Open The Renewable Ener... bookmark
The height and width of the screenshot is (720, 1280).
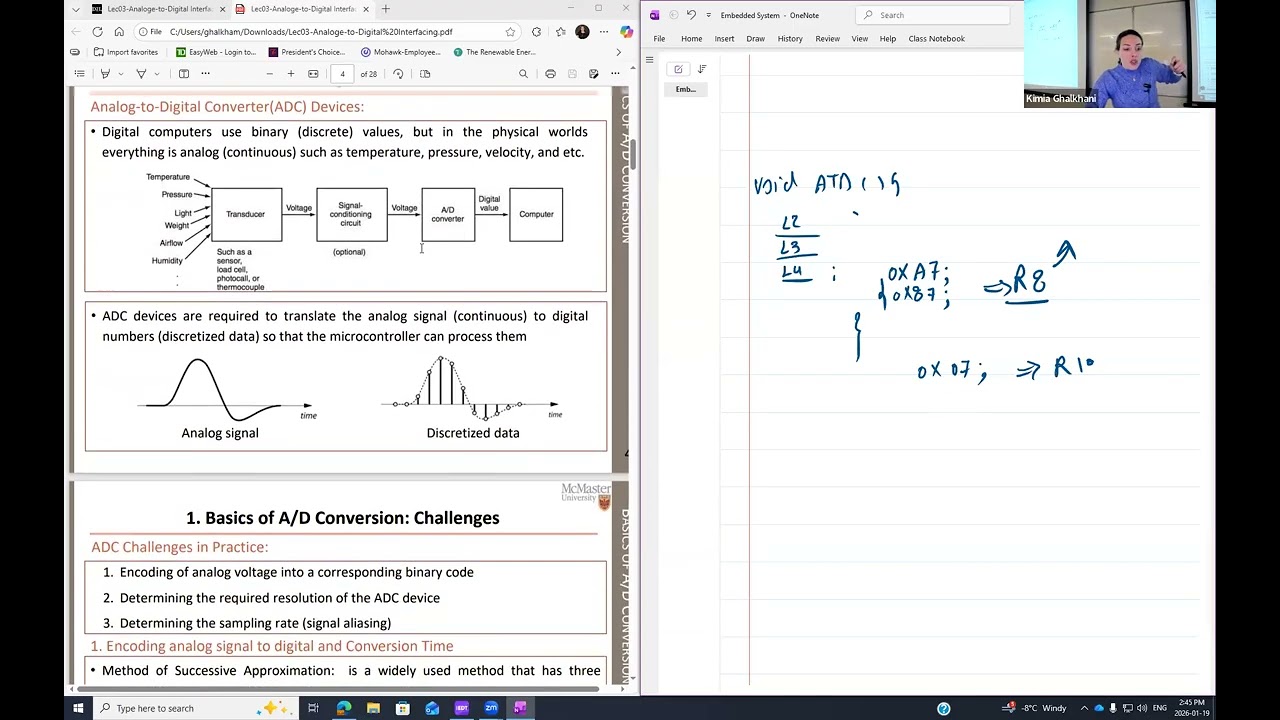click(x=495, y=52)
